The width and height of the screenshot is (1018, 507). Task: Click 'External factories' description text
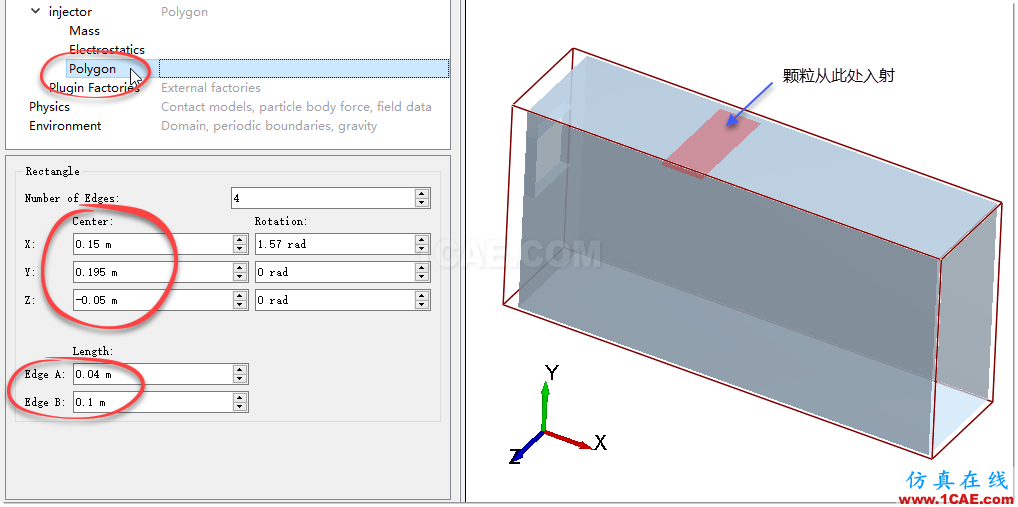[211, 88]
